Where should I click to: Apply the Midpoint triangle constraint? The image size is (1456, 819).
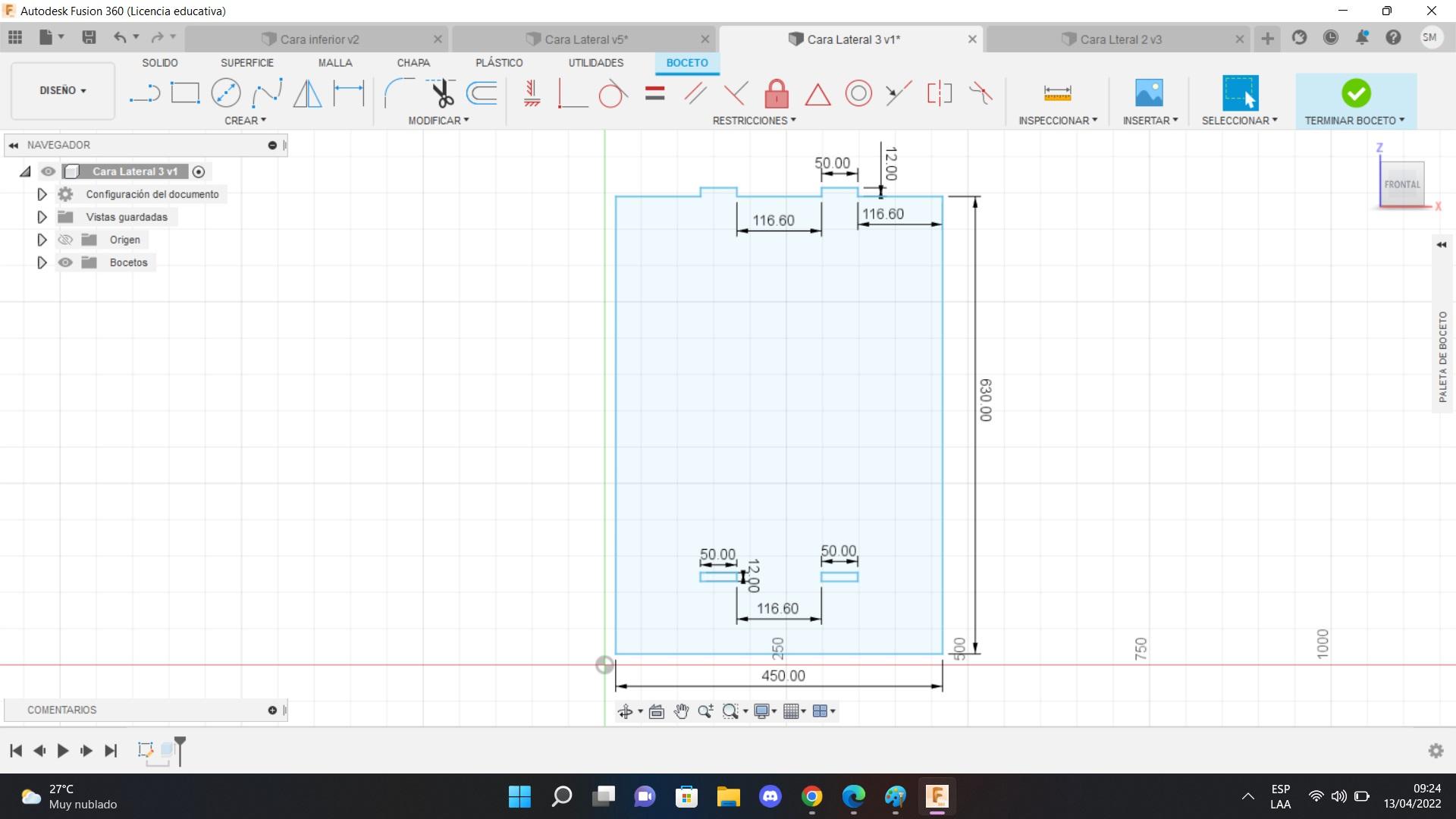pos(817,95)
